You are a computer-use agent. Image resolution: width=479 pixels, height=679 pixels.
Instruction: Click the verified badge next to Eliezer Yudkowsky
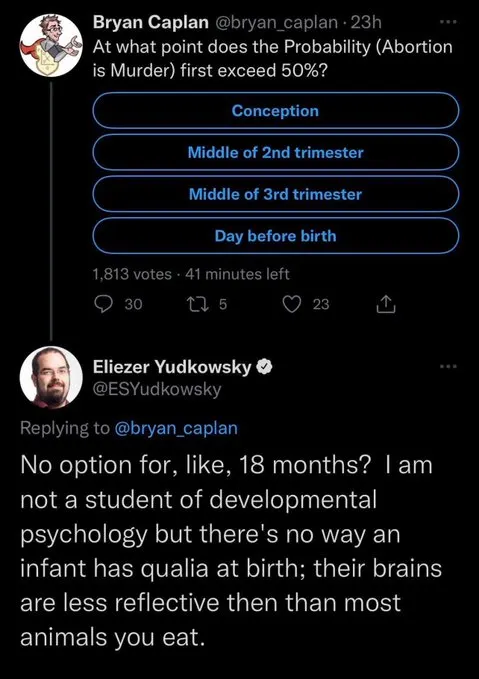pyautogui.click(x=264, y=367)
